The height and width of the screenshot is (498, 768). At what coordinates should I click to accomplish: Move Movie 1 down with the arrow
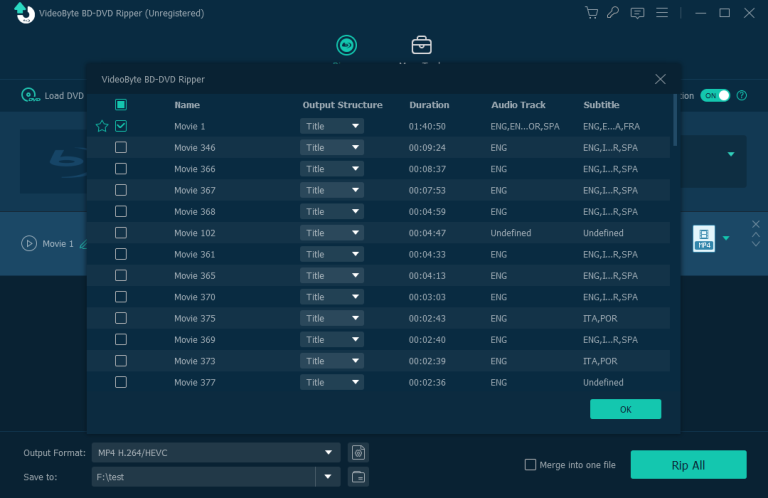click(x=756, y=244)
